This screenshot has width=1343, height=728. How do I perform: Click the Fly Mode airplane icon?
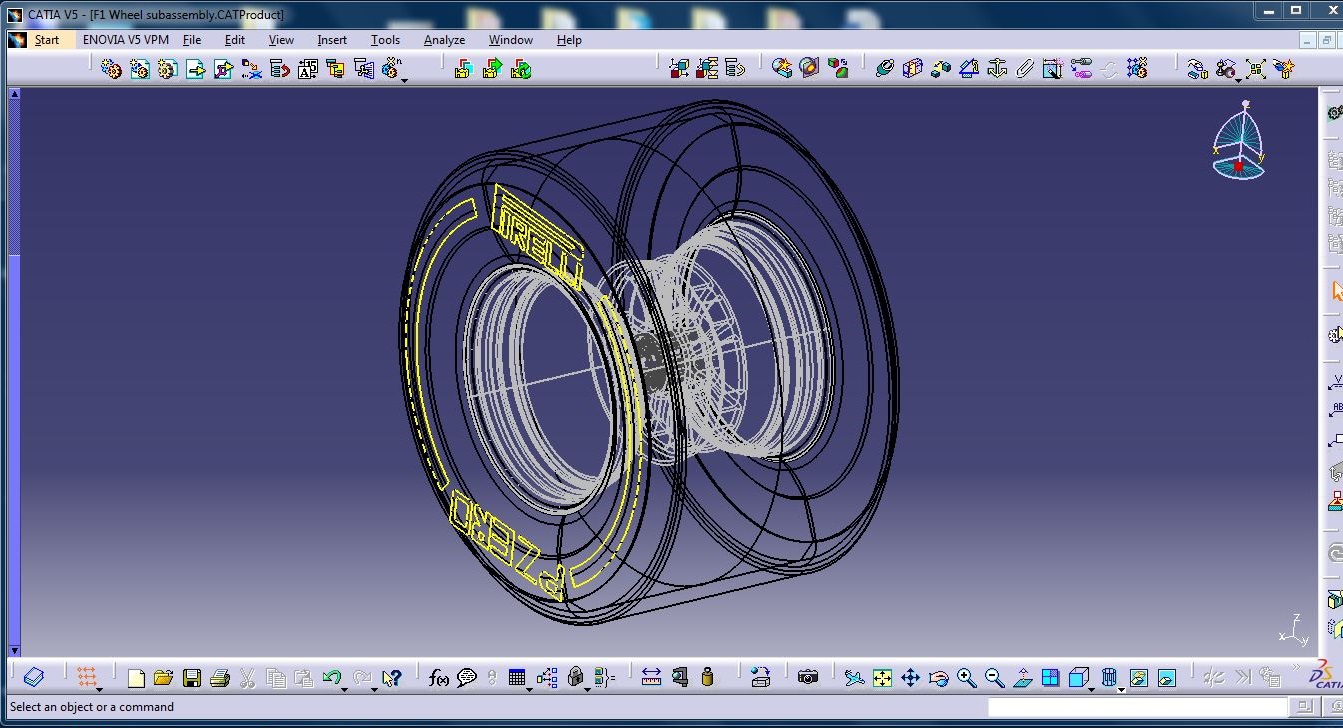854,678
